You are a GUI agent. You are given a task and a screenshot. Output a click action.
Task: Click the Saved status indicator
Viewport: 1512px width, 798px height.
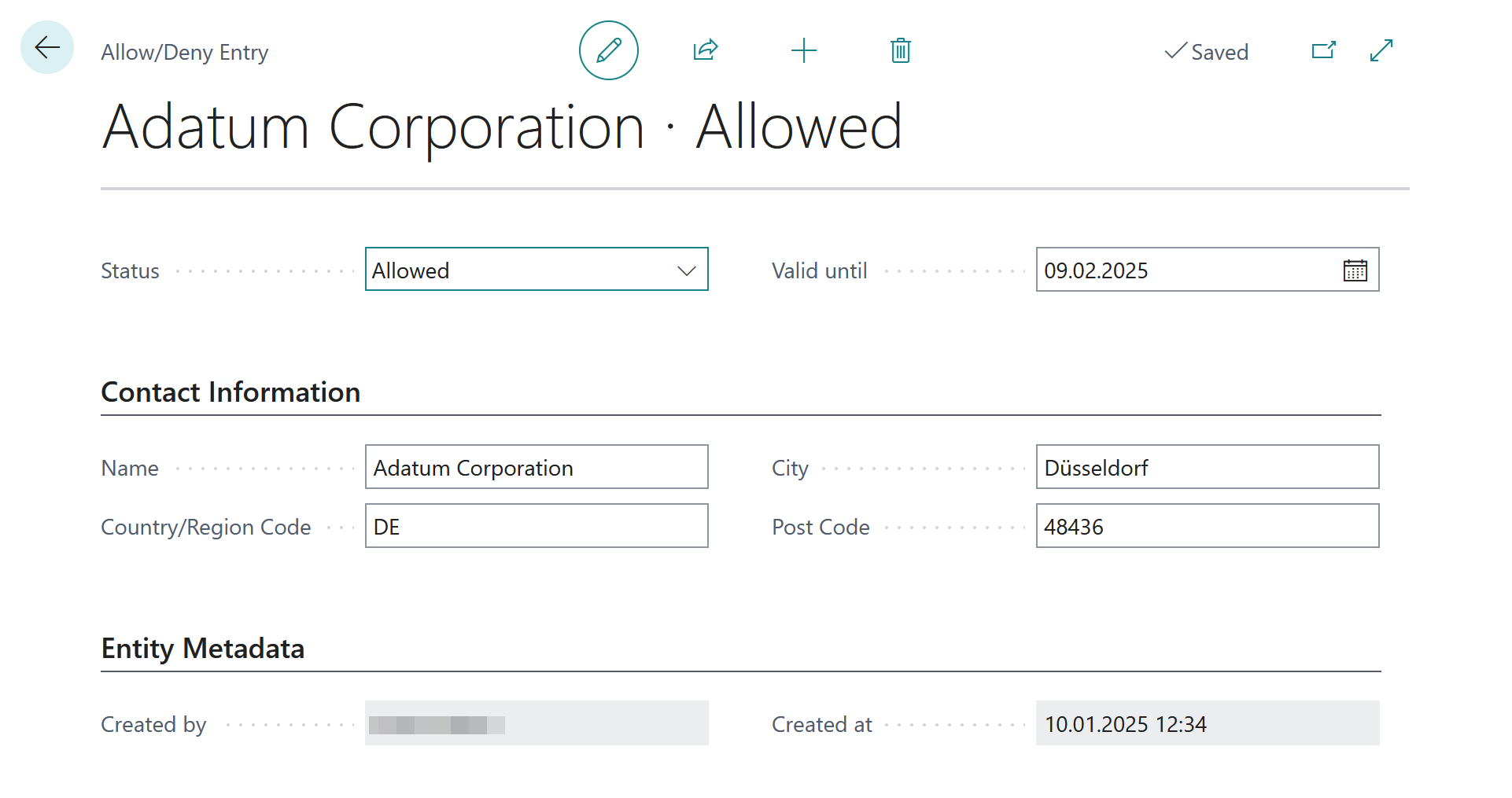pyautogui.click(x=1206, y=52)
